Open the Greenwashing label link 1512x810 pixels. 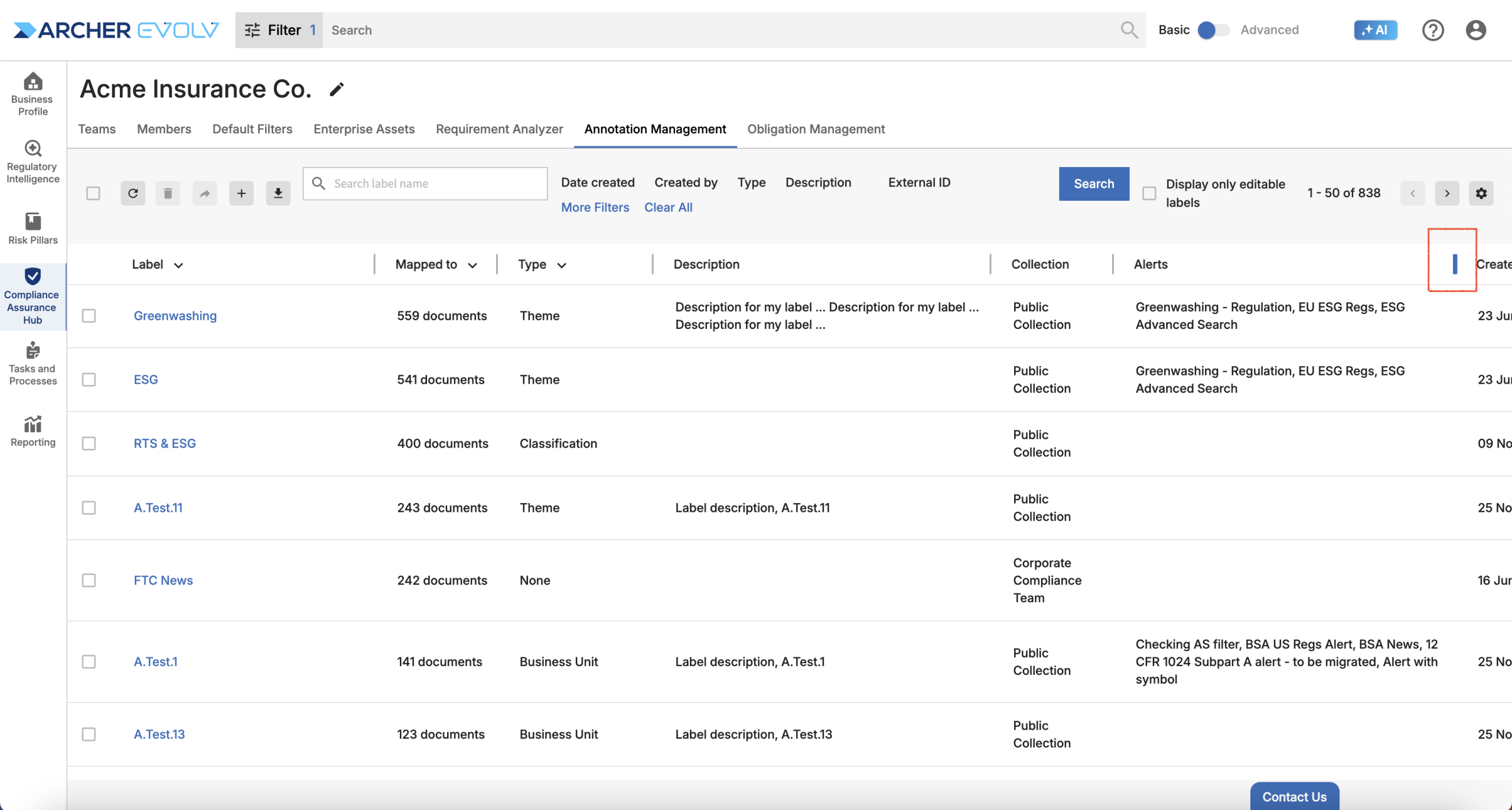[175, 316]
